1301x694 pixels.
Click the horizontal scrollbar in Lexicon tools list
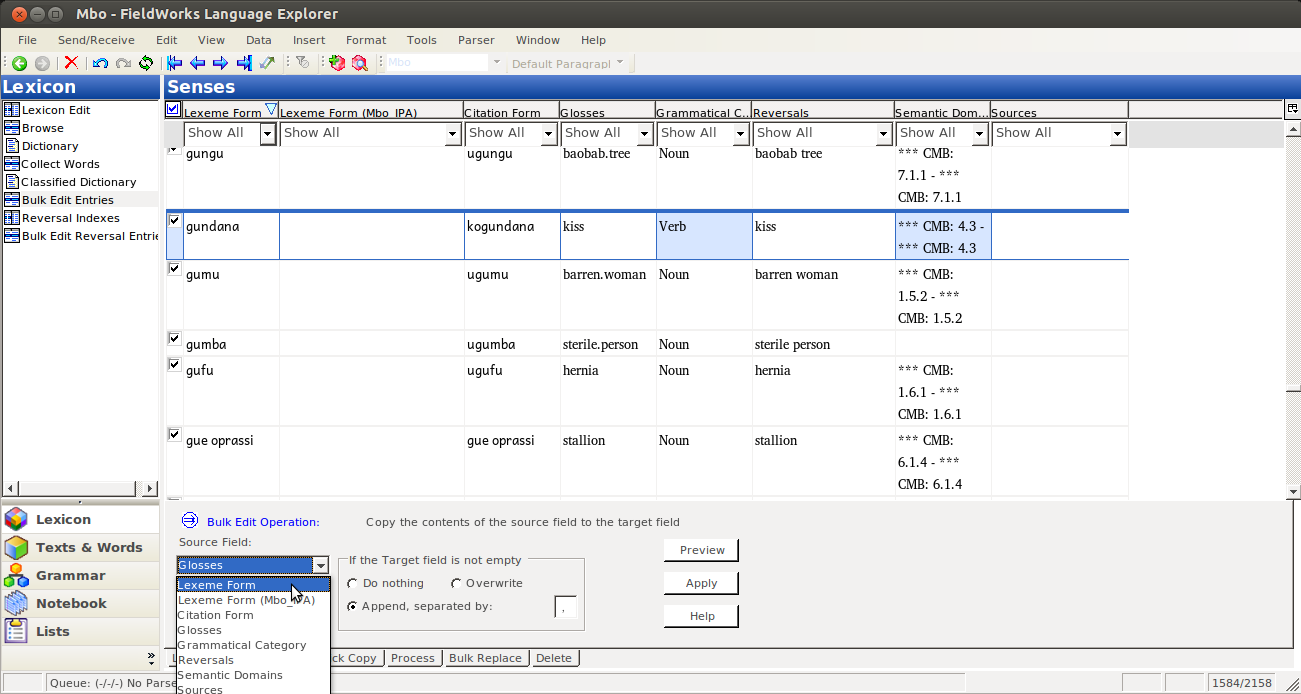(x=79, y=488)
